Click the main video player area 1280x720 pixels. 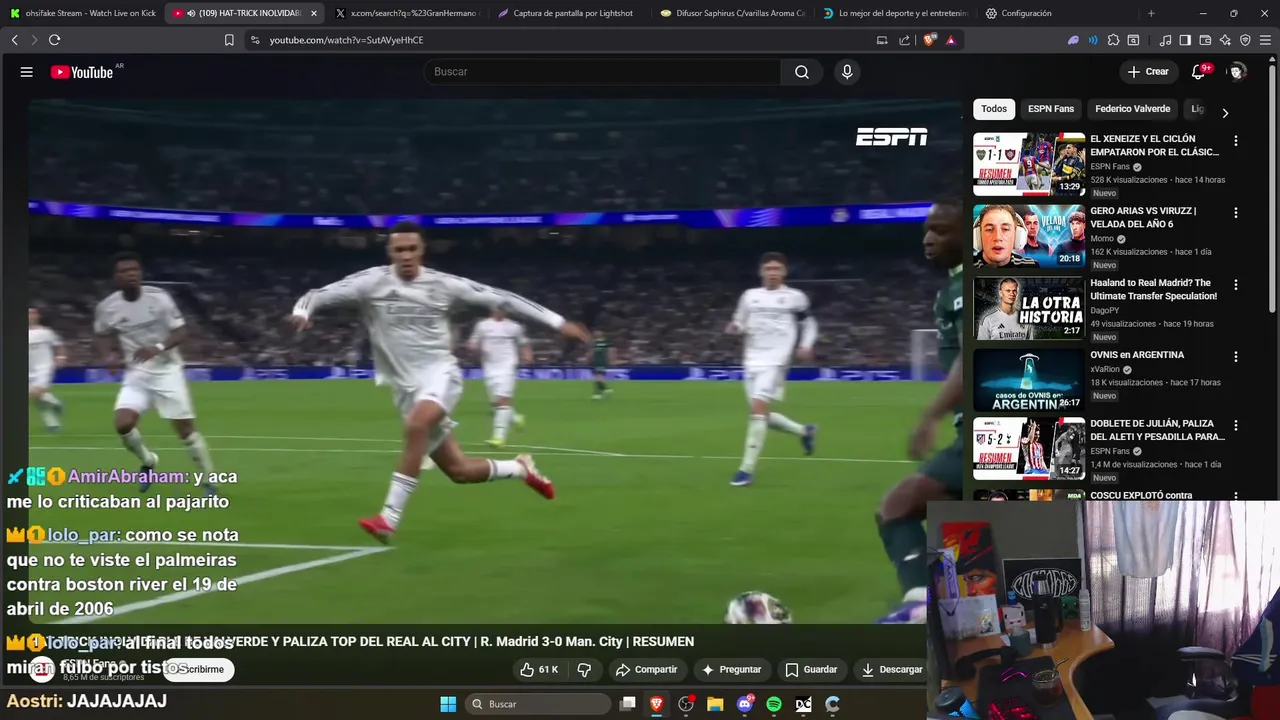click(x=495, y=360)
